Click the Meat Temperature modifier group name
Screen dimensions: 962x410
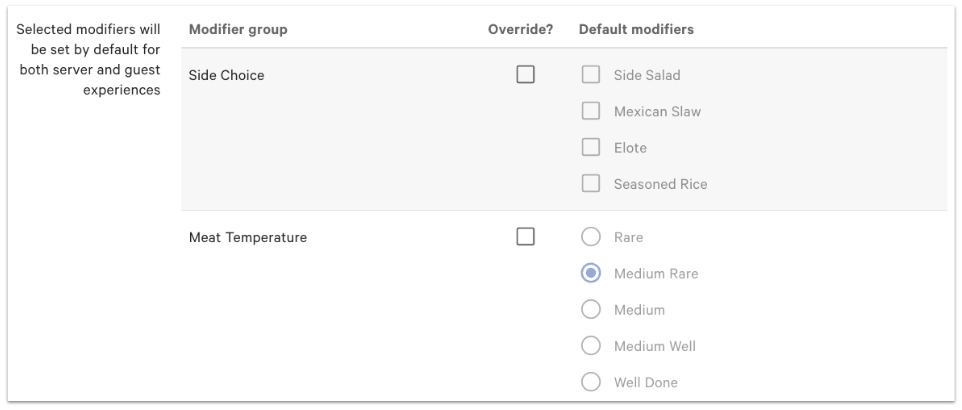coord(248,238)
